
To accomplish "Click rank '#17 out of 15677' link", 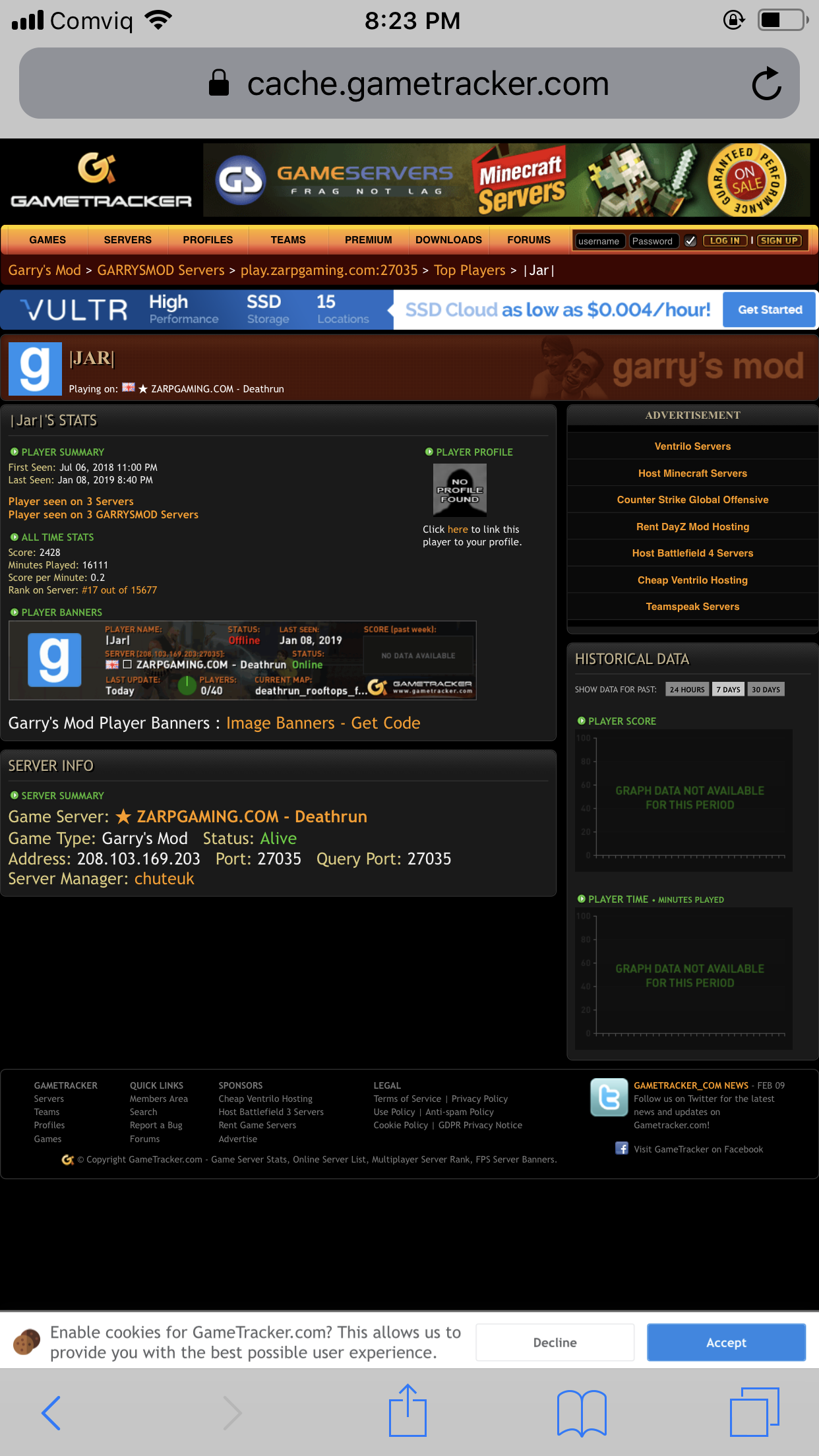I will (119, 590).
